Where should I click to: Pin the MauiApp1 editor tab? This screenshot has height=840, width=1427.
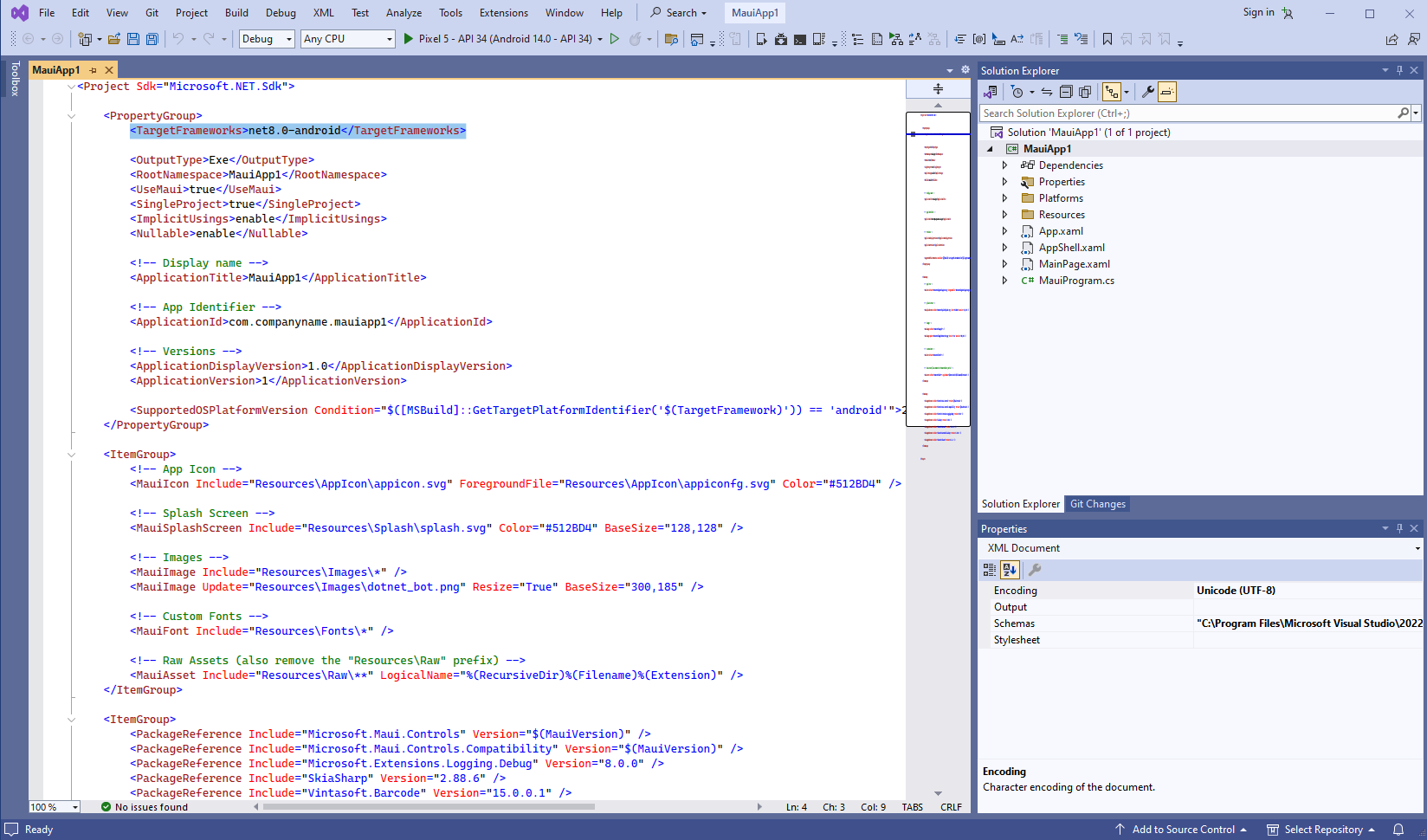pos(93,70)
